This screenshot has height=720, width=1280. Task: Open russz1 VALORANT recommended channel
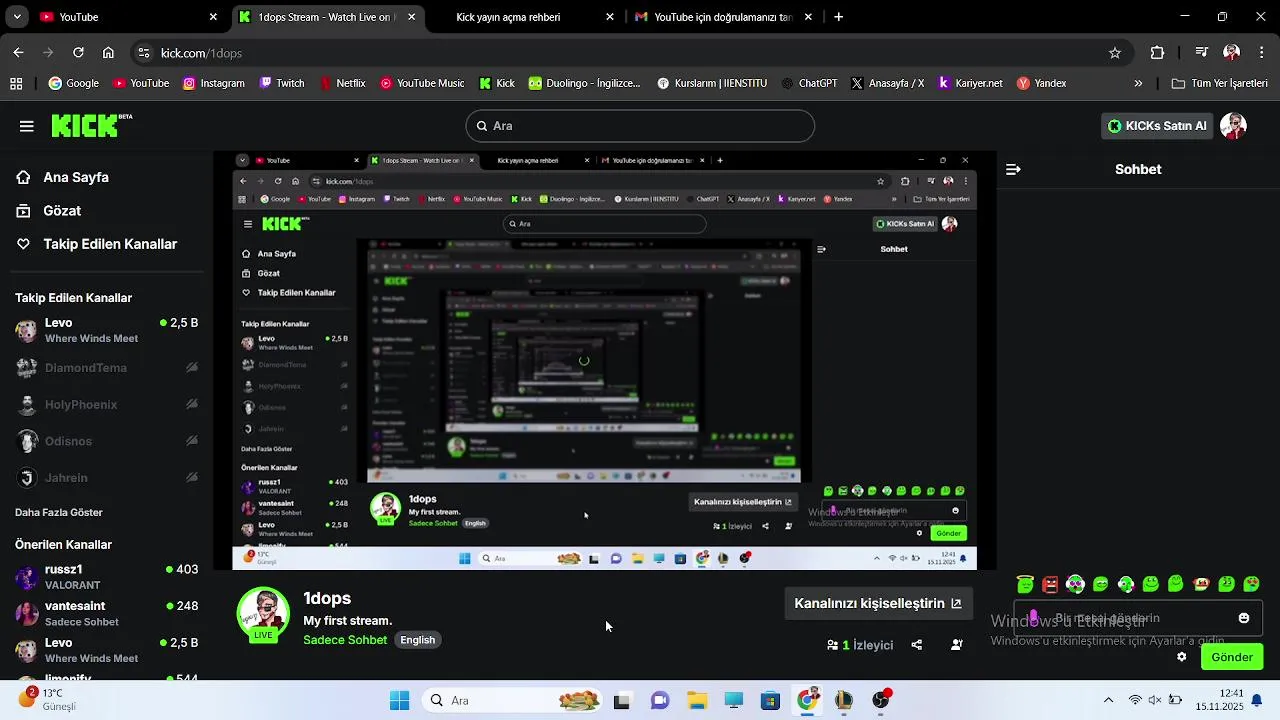(x=107, y=577)
